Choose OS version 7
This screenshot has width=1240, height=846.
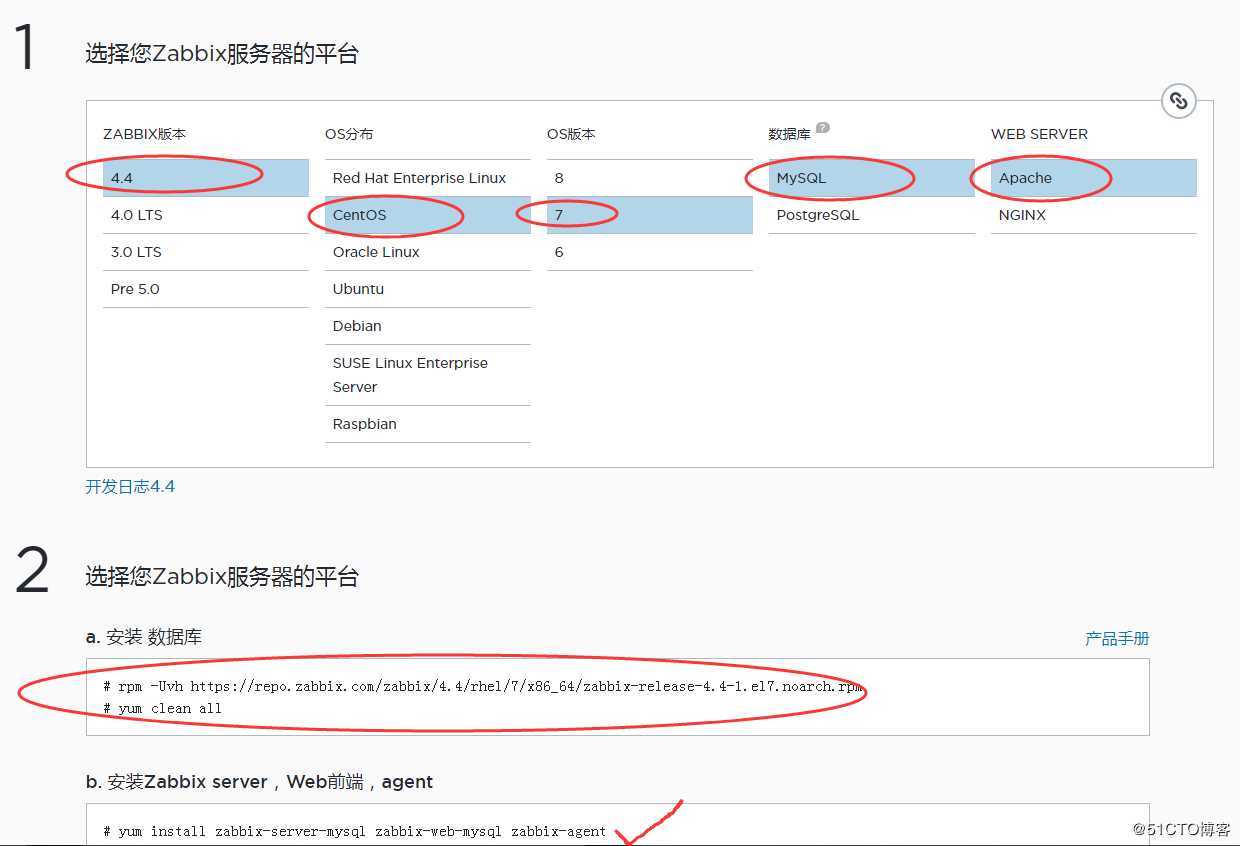[650, 215]
